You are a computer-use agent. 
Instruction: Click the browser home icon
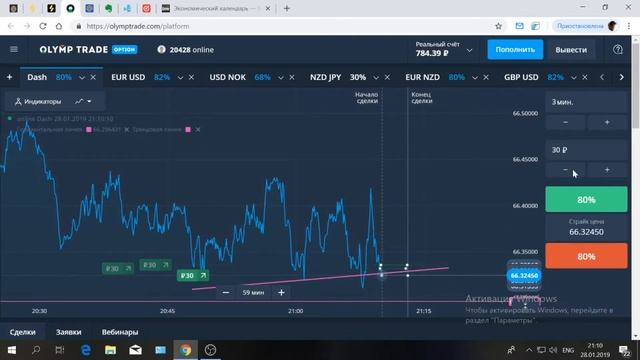point(59,26)
